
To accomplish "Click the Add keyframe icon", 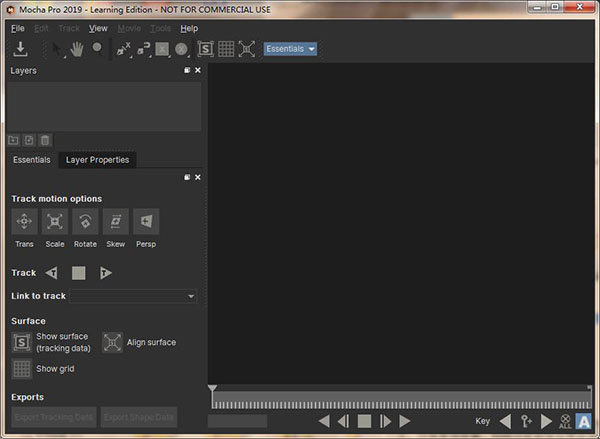I will pyautogui.click(x=527, y=421).
